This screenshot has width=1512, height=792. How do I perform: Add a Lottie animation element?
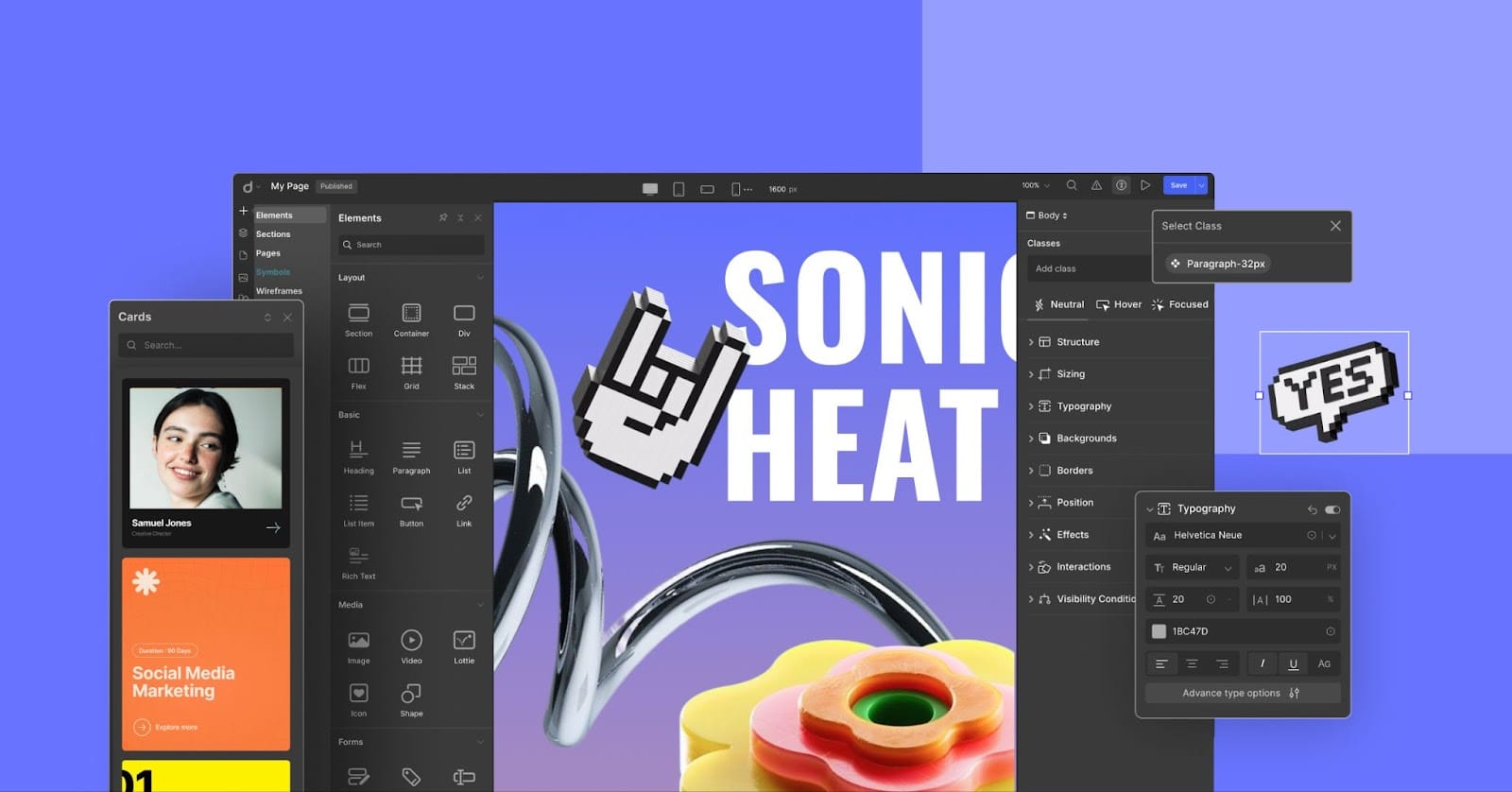point(464,646)
